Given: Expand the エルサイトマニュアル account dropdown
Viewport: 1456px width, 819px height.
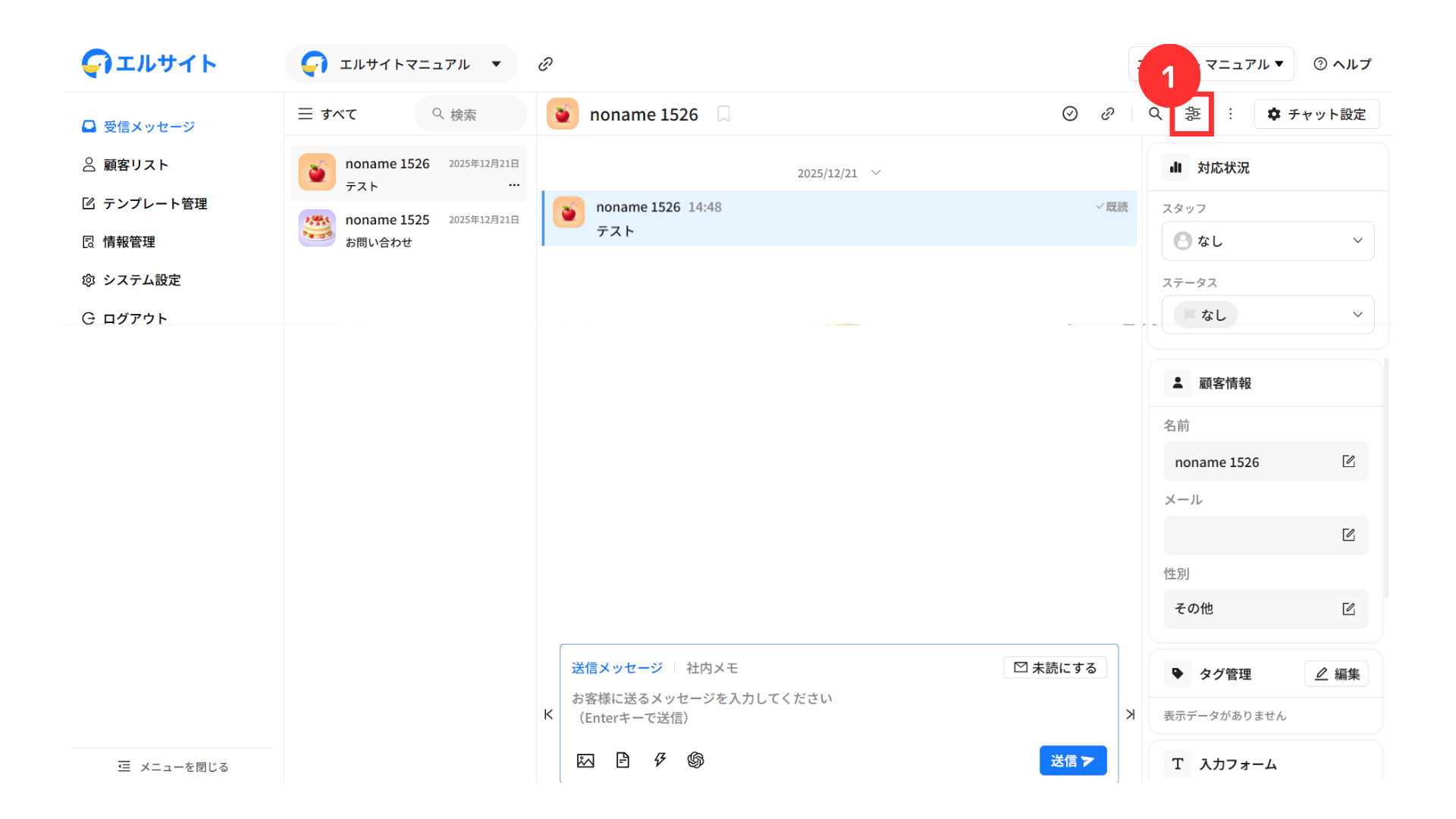Looking at the screenshot, I should coord(497,64).
